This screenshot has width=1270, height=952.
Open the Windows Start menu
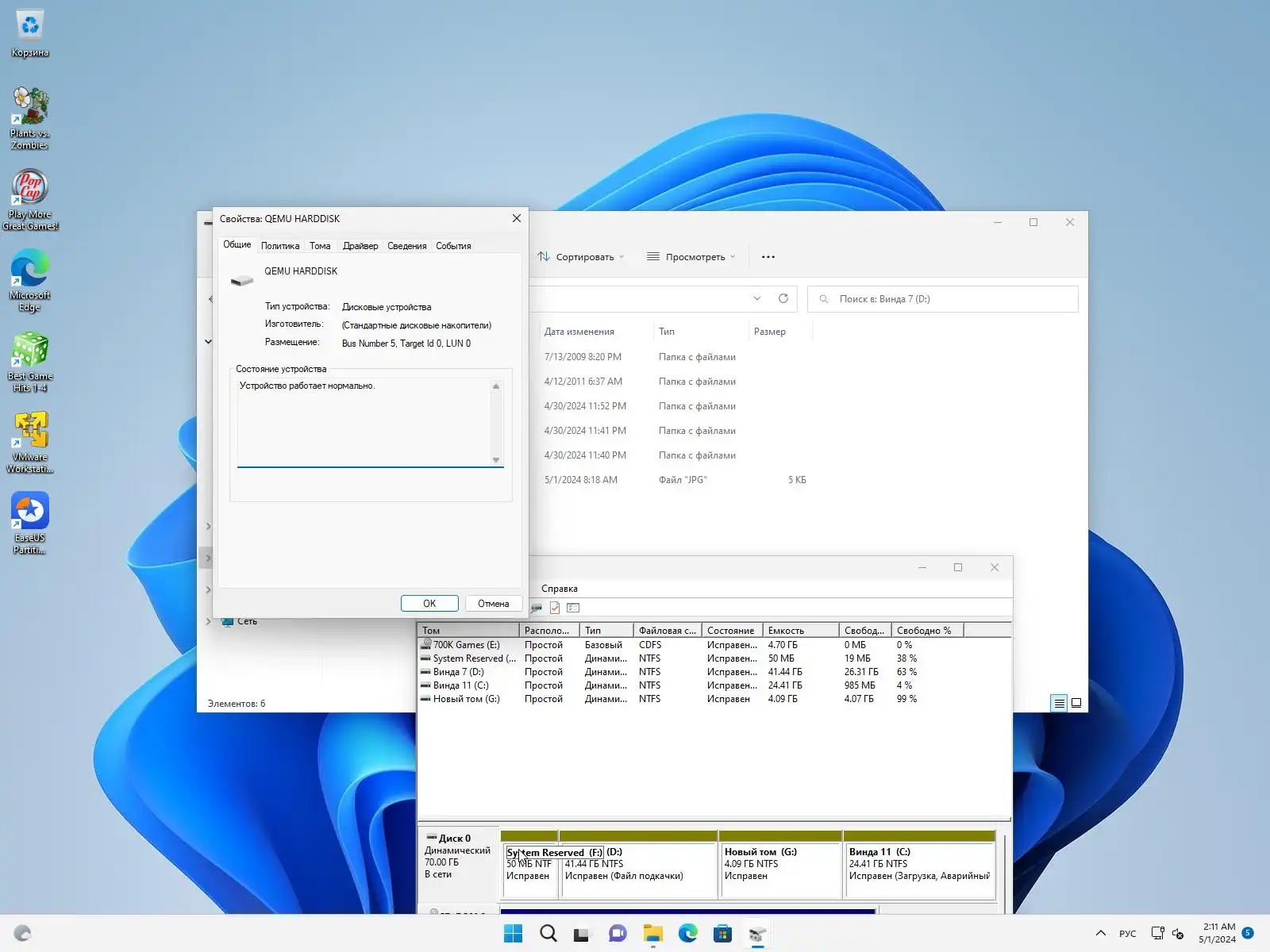click(x=514, y=934)
